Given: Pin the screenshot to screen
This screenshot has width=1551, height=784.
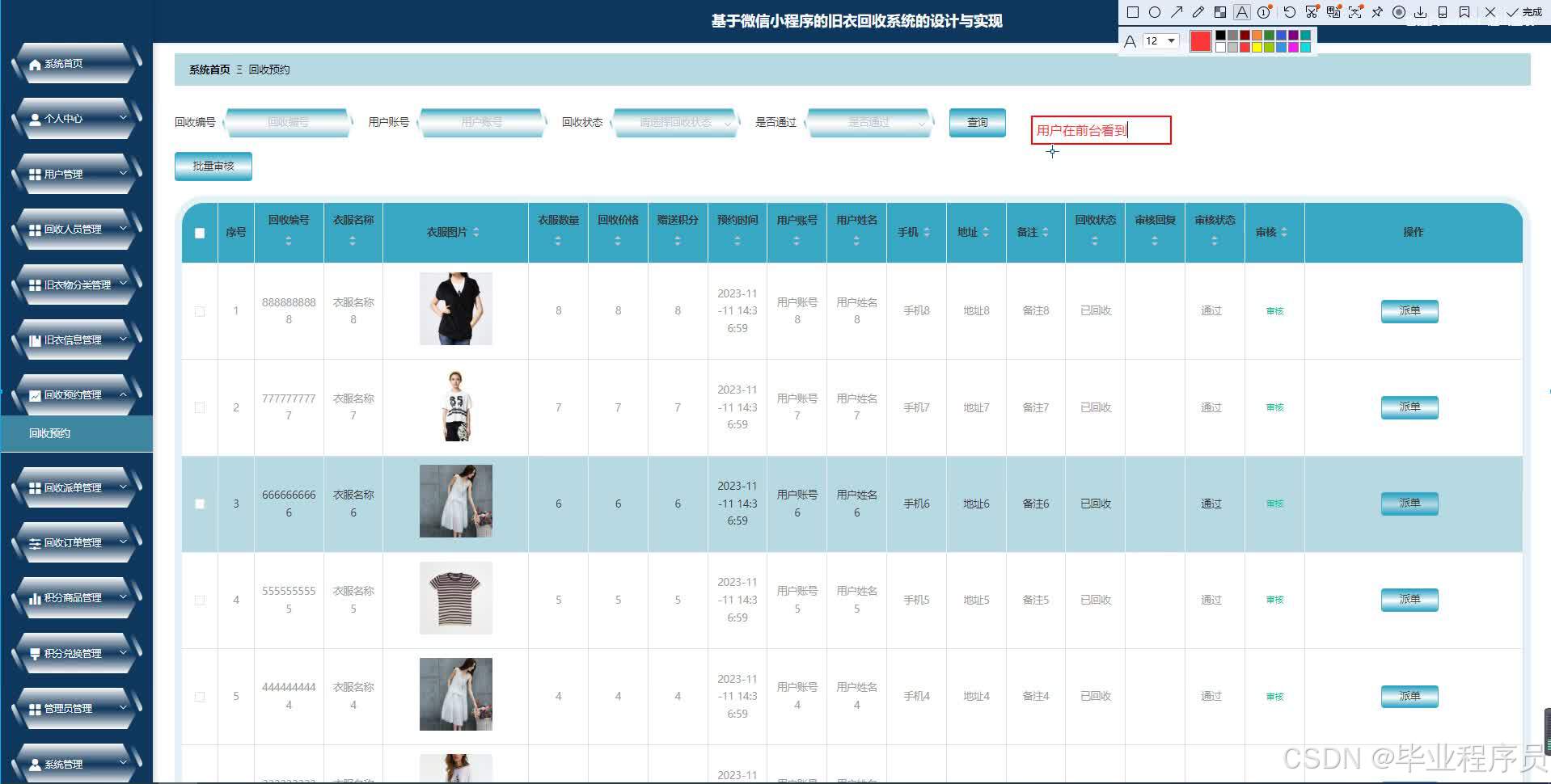Looking at the screenshot, I should tap(1376, 12).
